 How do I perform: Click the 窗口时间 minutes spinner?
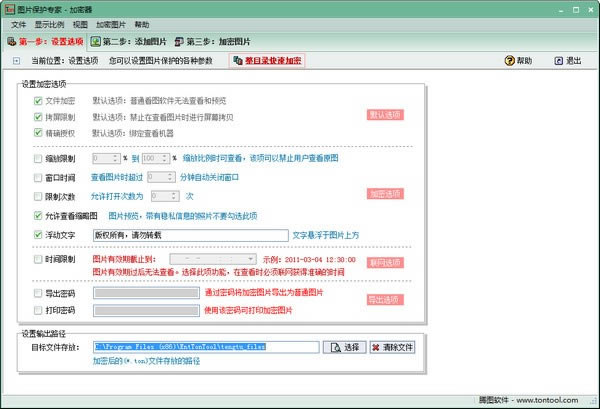point(161,177)
